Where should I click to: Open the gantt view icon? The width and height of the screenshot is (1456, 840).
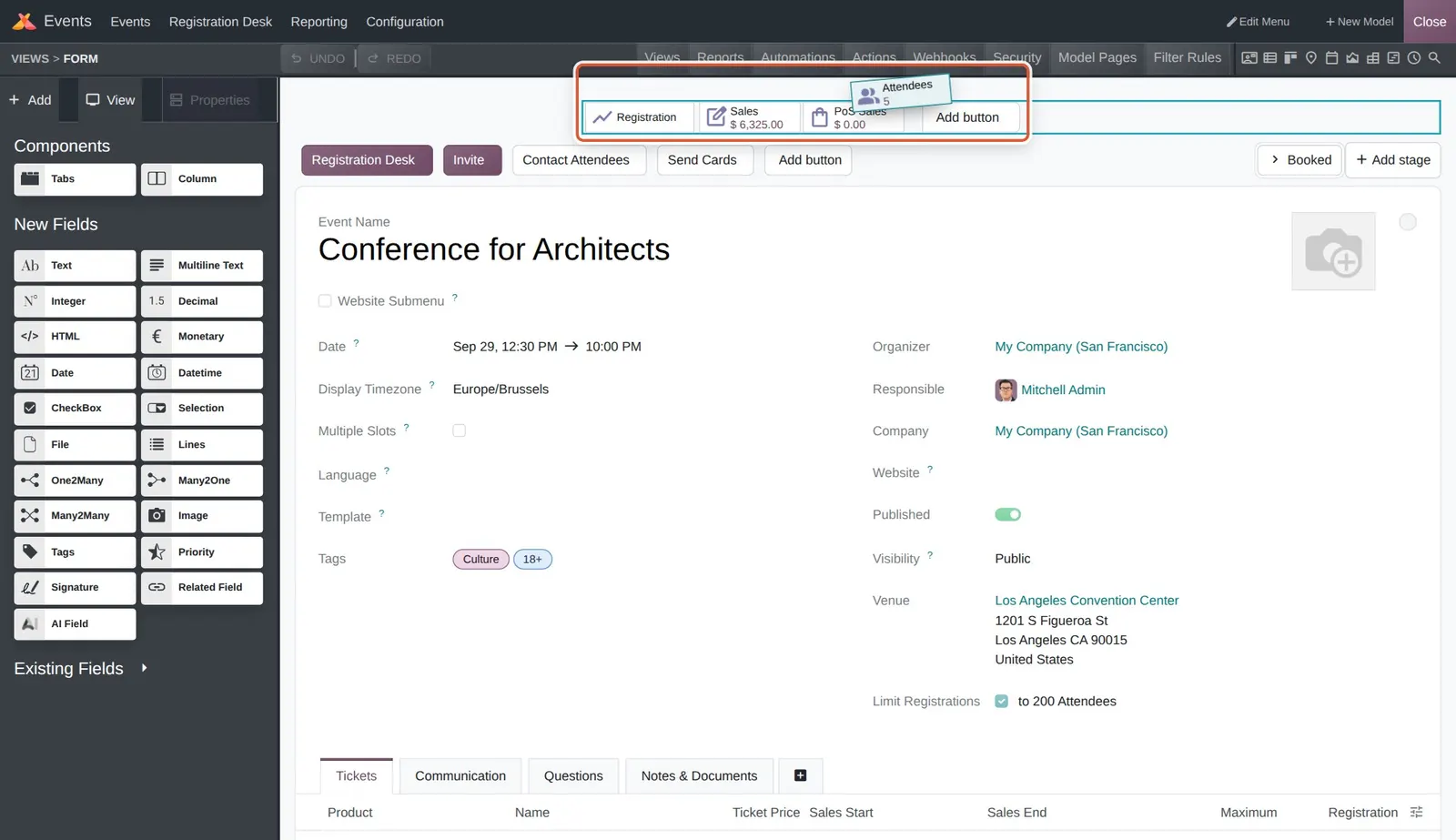tap(1393, 57)
